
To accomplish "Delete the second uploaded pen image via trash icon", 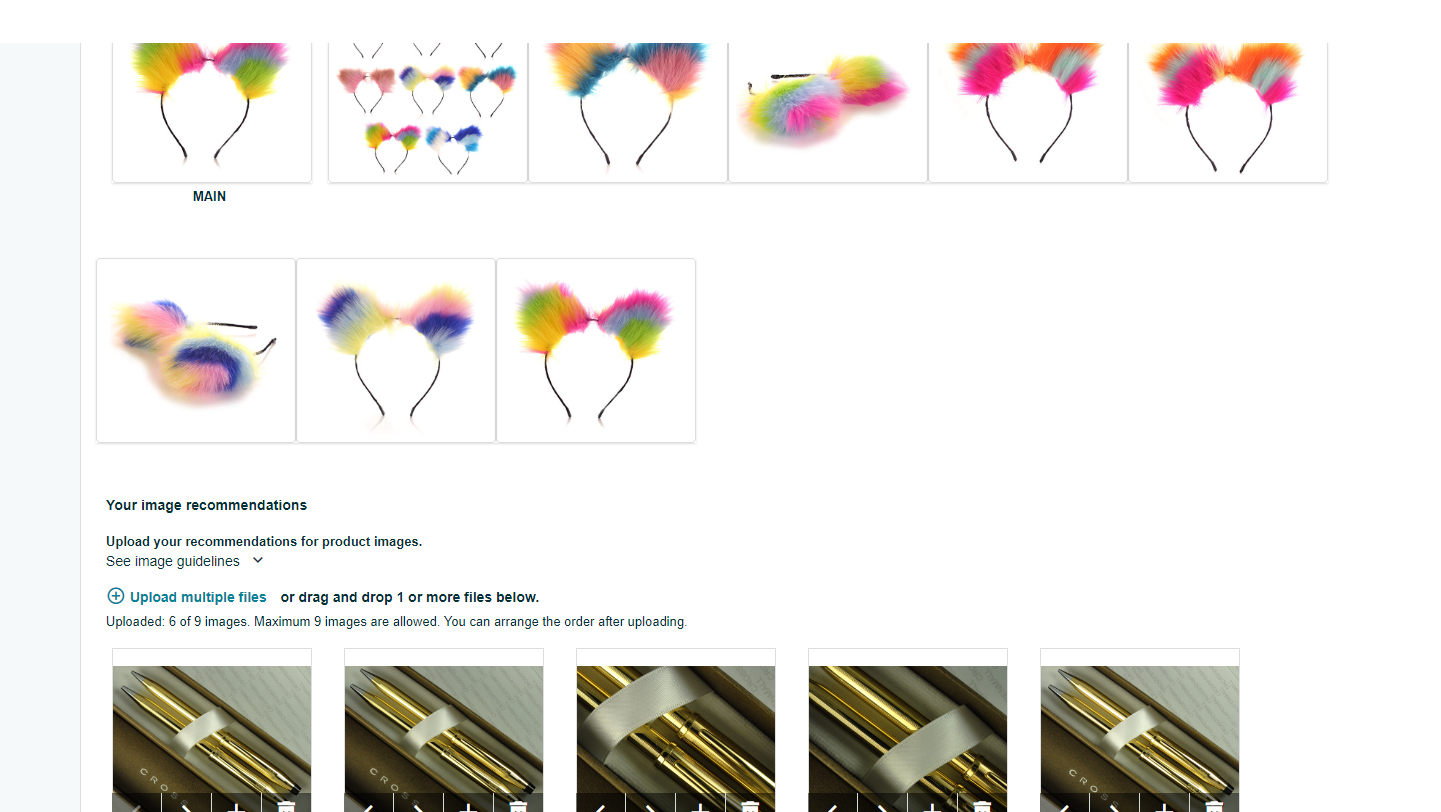I will pos(518,804).
